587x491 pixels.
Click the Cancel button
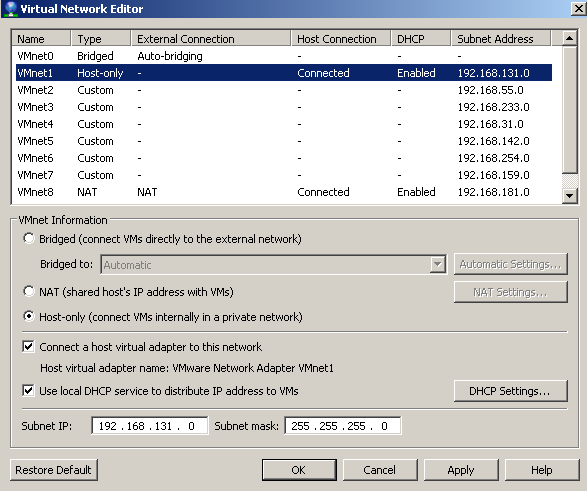click(x=380, y=470)
